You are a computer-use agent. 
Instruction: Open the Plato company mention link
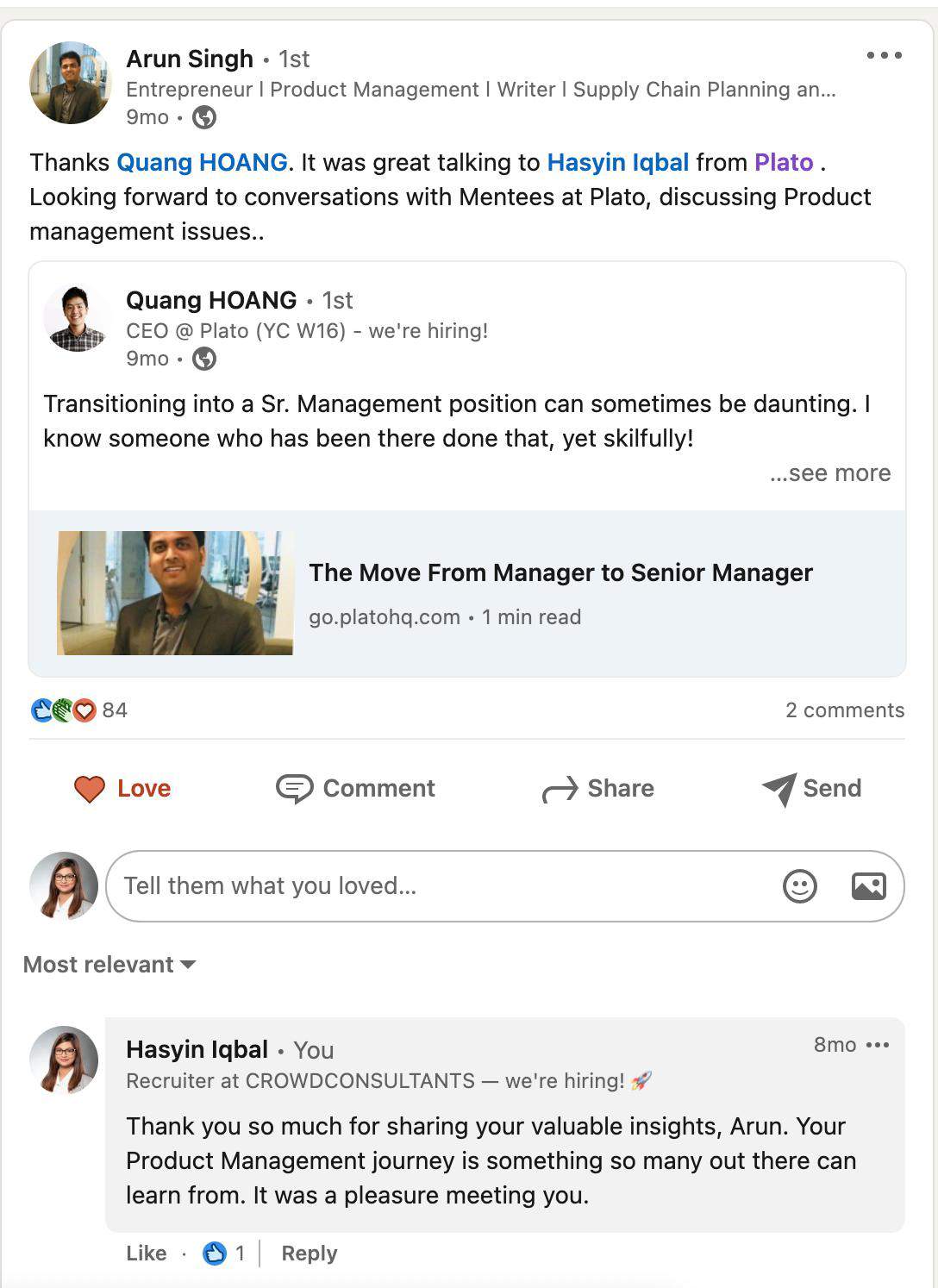click(x=783, y=162)
